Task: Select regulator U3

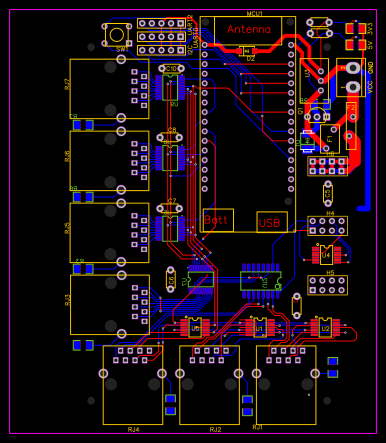Action: (314, 81)
